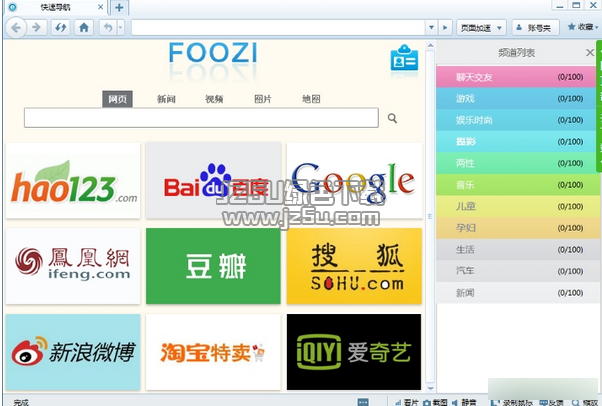Click the scrollbar up arrow
The height and width of the screenshot is (406, 602).
(x=430, y=45)
